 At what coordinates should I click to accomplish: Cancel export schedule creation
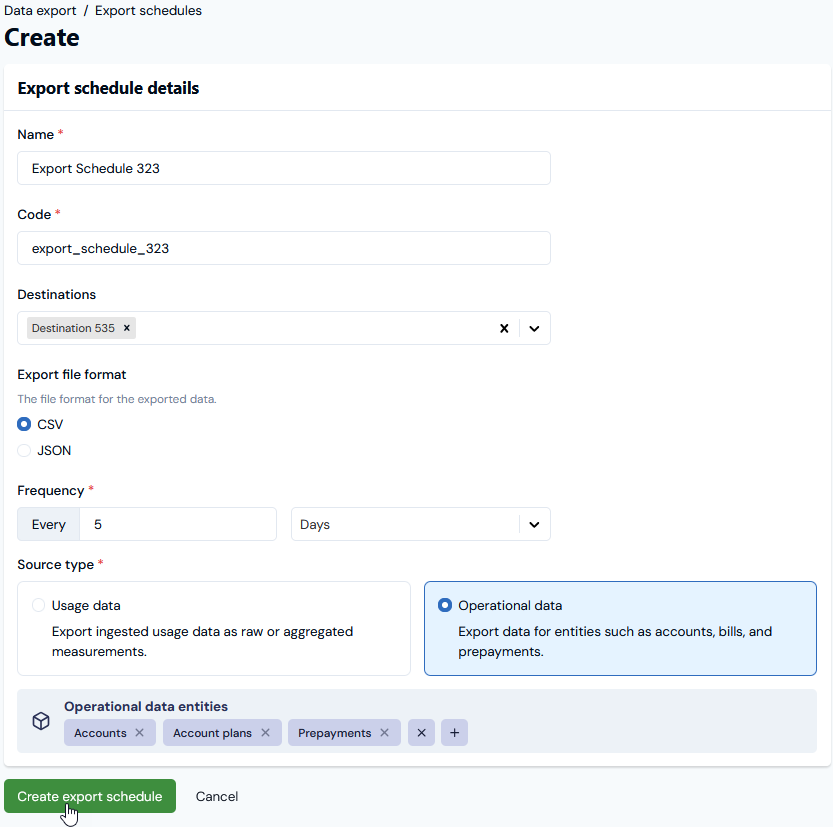(217, 796)
